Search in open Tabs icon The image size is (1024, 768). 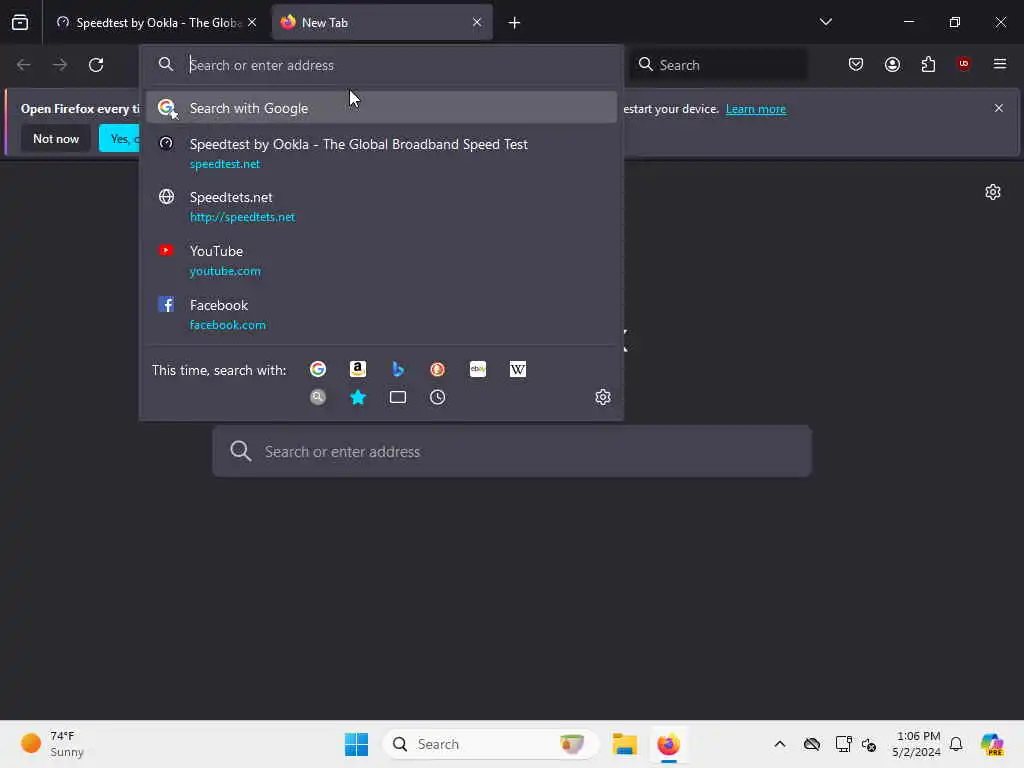click(x=398, y=397)
